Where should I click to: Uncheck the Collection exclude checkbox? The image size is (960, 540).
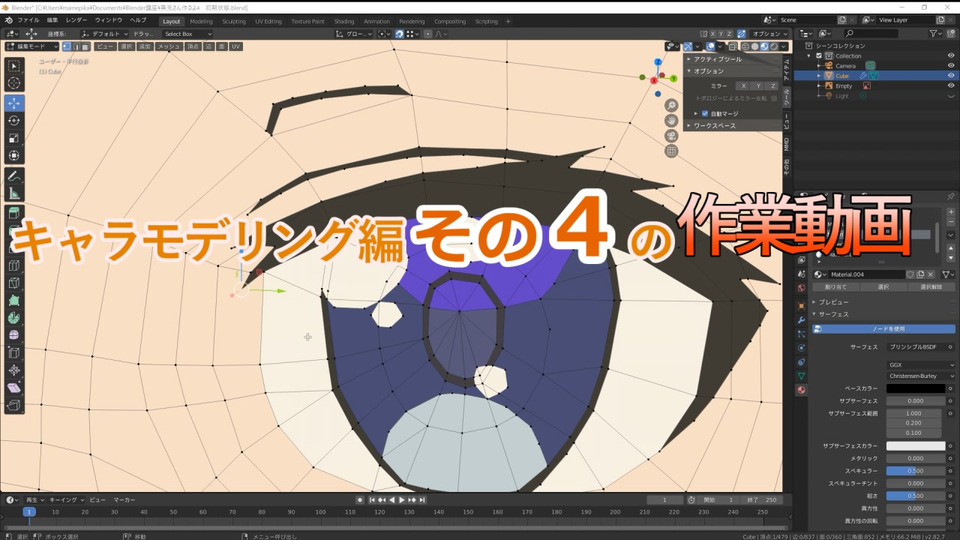(819, 56)
